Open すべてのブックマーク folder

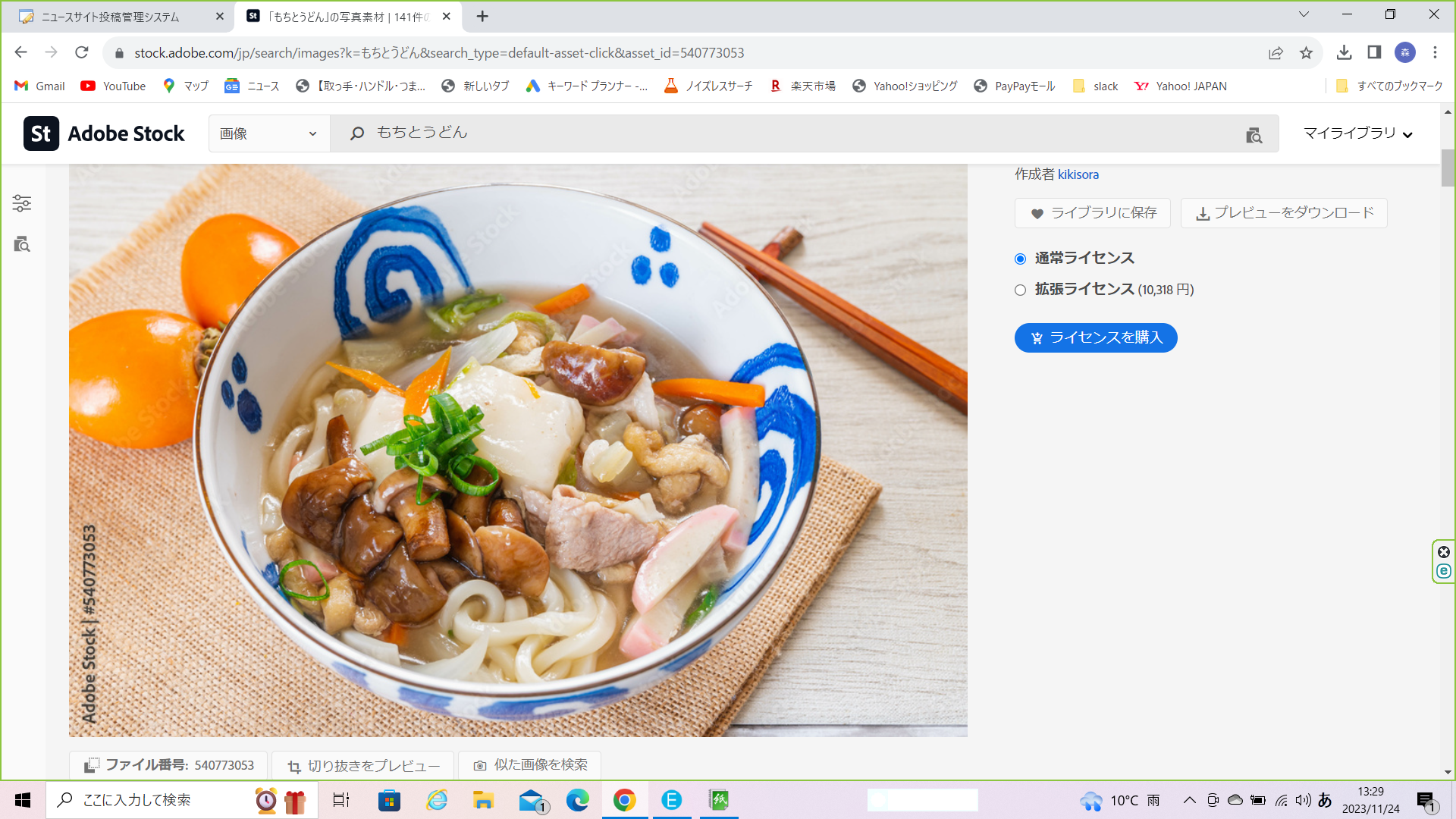[x=1389, y=86]
